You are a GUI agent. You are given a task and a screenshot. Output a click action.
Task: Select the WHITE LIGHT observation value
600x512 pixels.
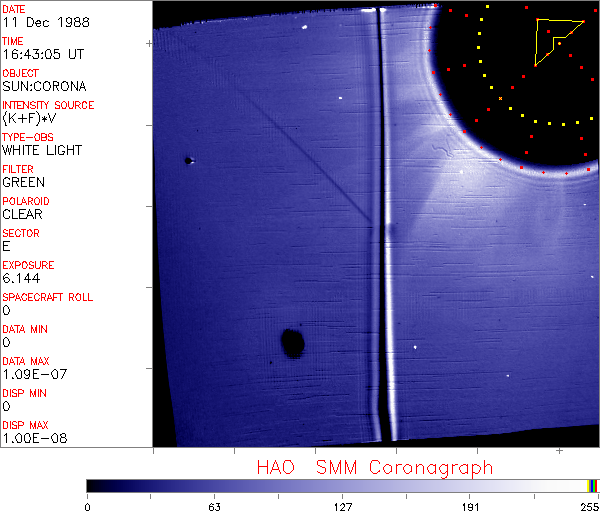[x=42, y=150]
